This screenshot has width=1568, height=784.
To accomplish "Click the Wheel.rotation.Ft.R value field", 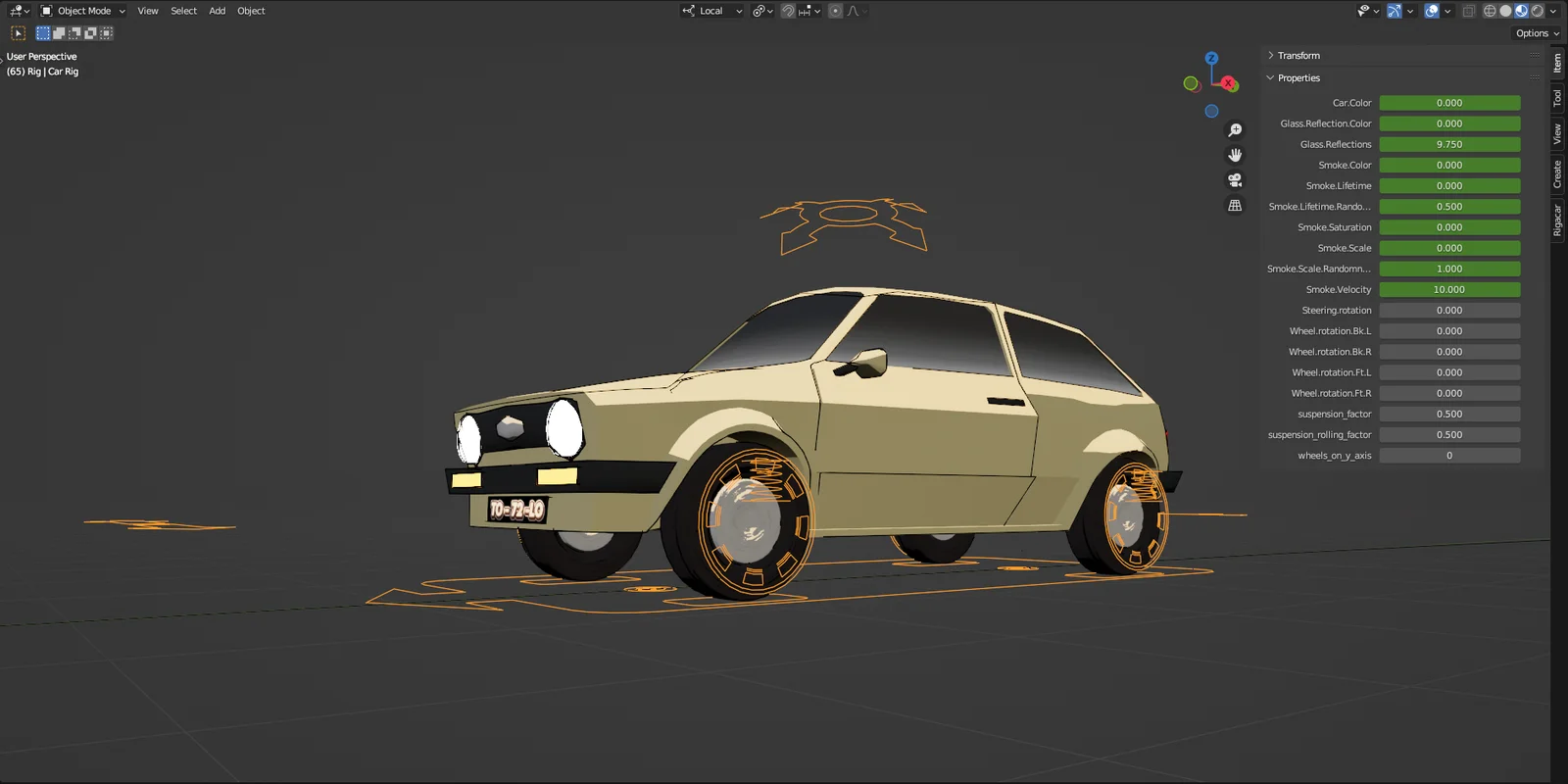I will tap(1449, 393).
